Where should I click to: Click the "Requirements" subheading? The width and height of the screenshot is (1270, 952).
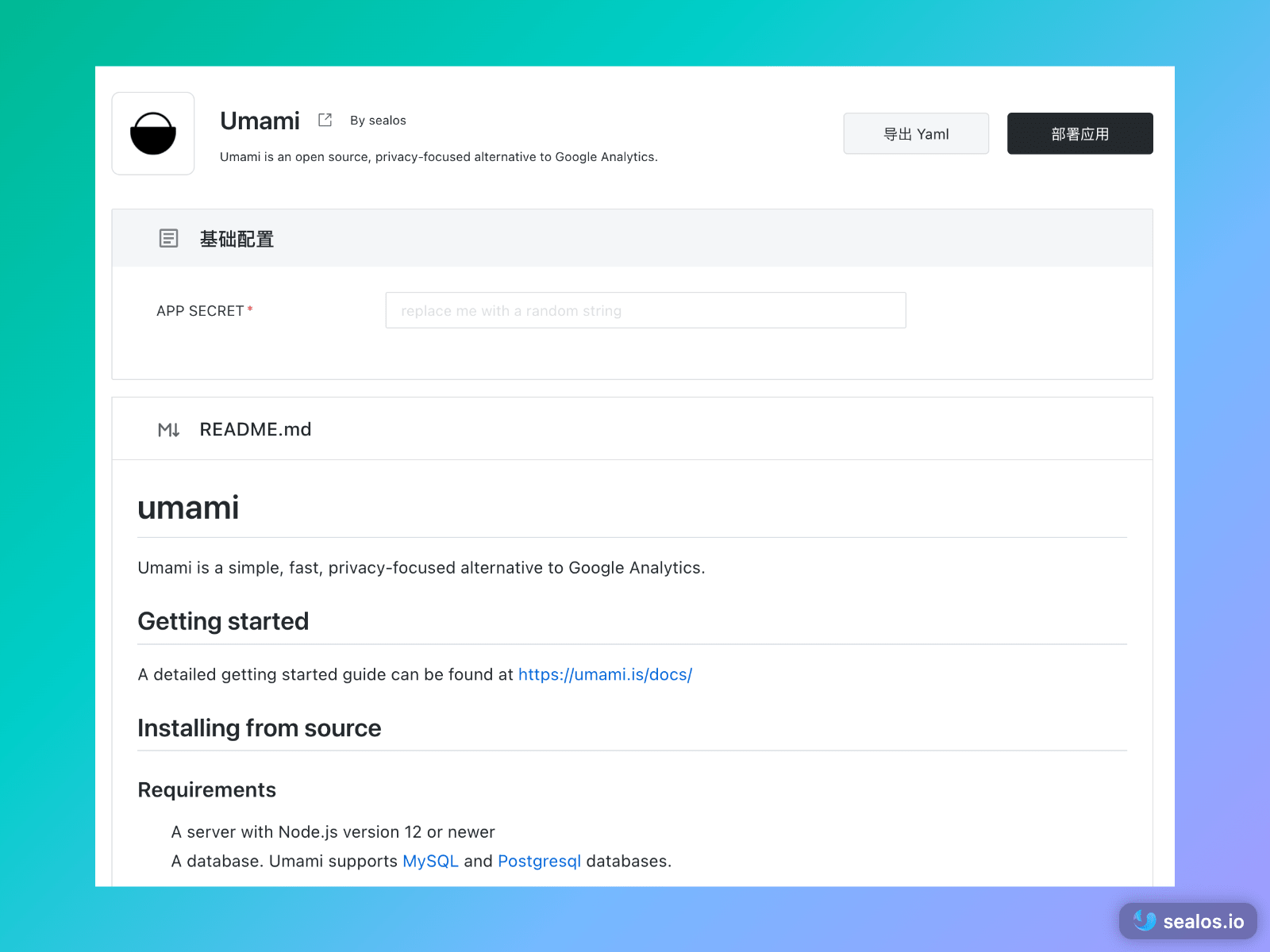[207, 789]
